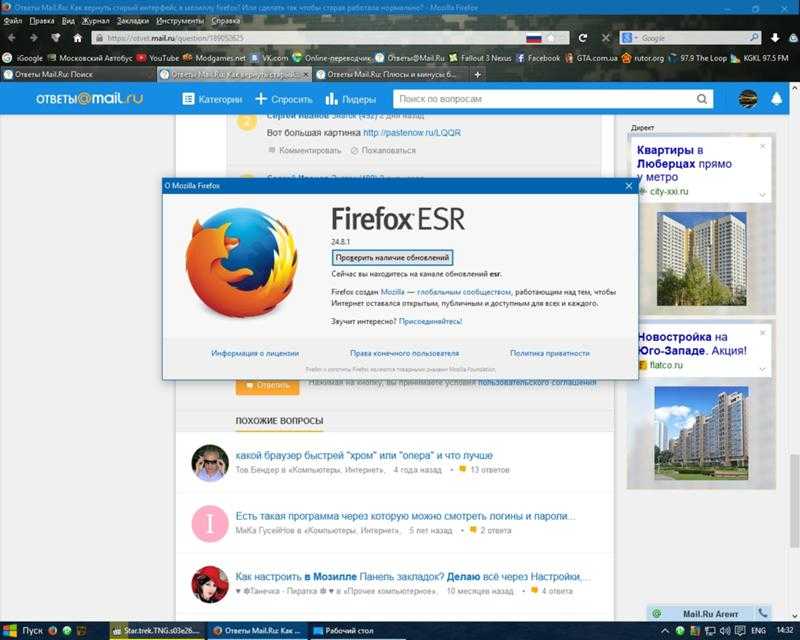Image resolution: width=800 pixels, height=640 pixels.
Task: Open the Windows Пуск start button
Action: (23, 631)
